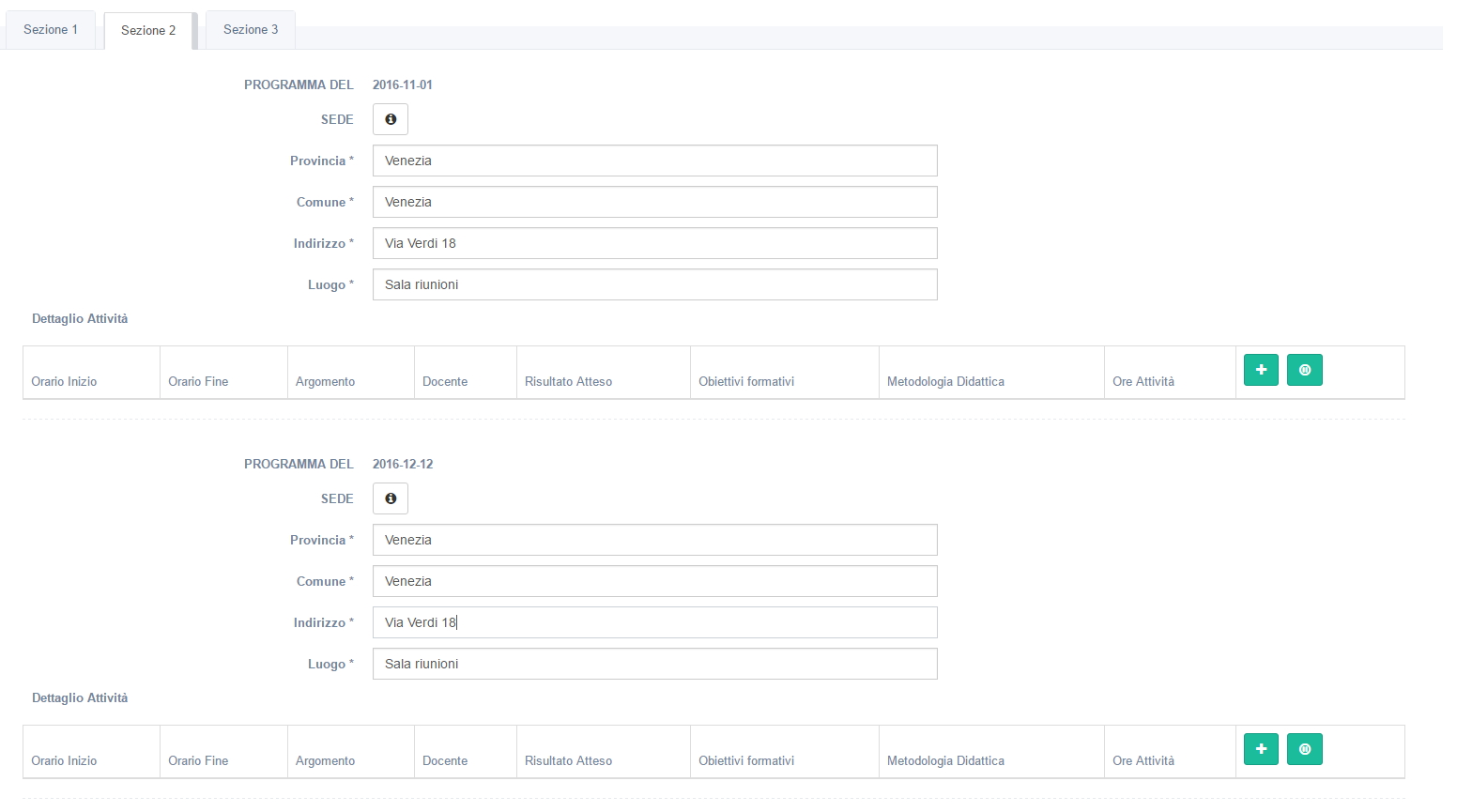The width and height of the screenshot is (1457, 812).
Task: Click the Luogo field in the 2016-12-12 program
Action: click(x=654, y=664)
